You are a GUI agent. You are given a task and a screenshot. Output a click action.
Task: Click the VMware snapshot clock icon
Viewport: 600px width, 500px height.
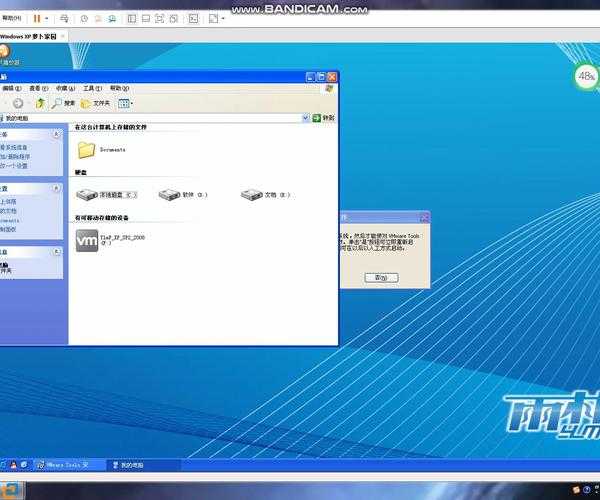(x=84, y=18)
